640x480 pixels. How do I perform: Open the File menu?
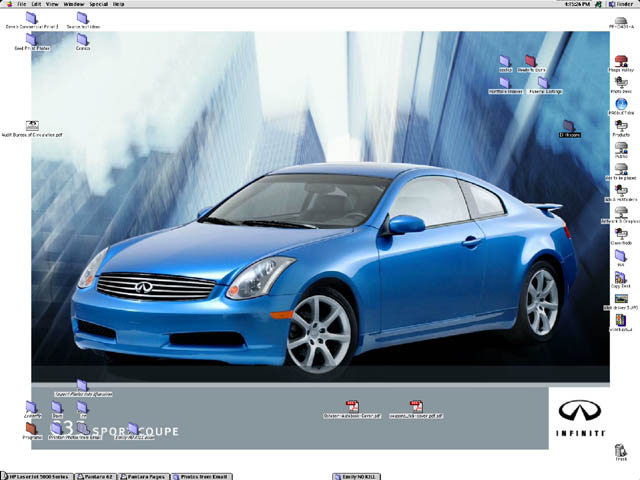click(22, 4)
